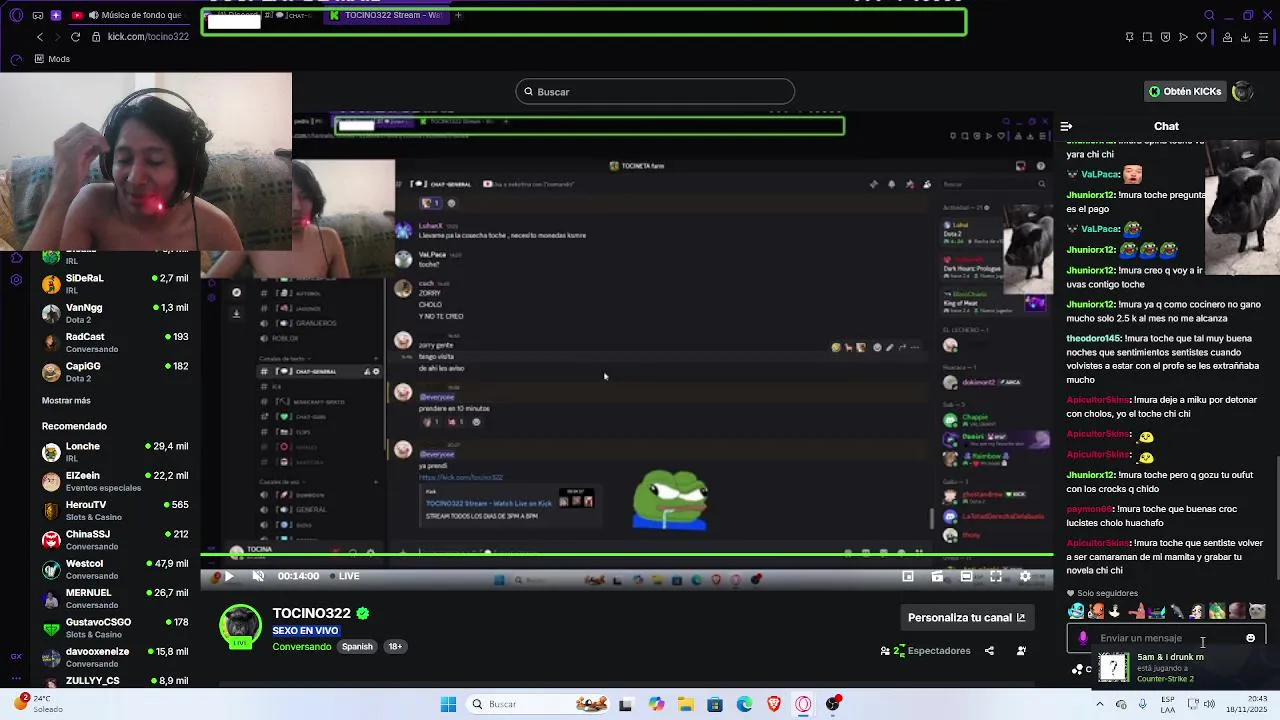
Task: Open stream player settings gear
Action: [1025, 576]
